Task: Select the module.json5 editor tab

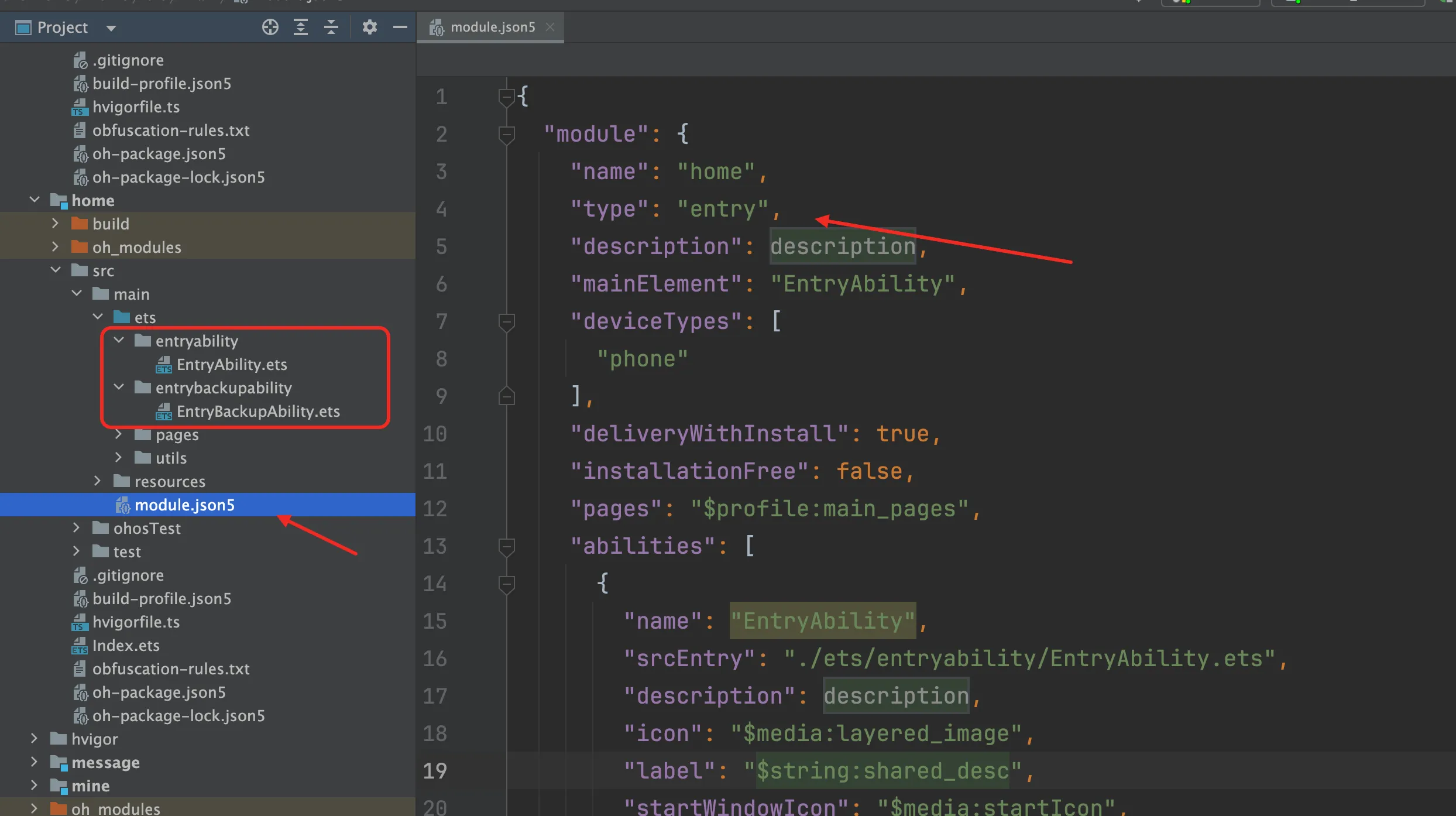Action: pyautogui.click(x=492, y=27)
